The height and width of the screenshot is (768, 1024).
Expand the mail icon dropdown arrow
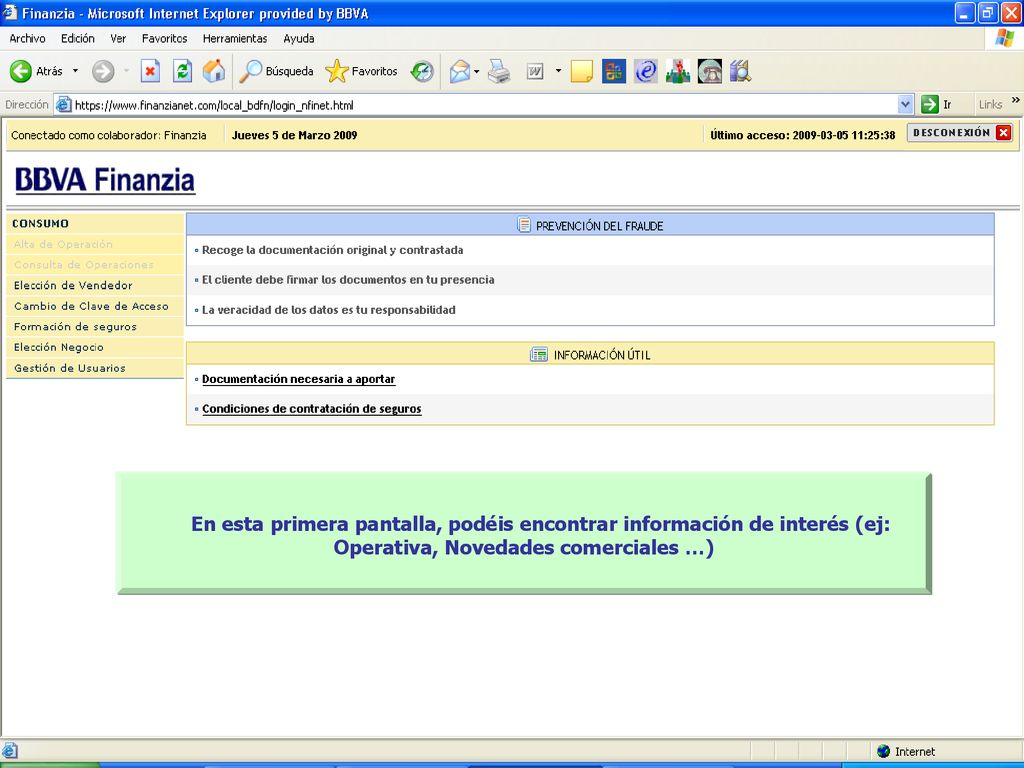click(477, 71)
